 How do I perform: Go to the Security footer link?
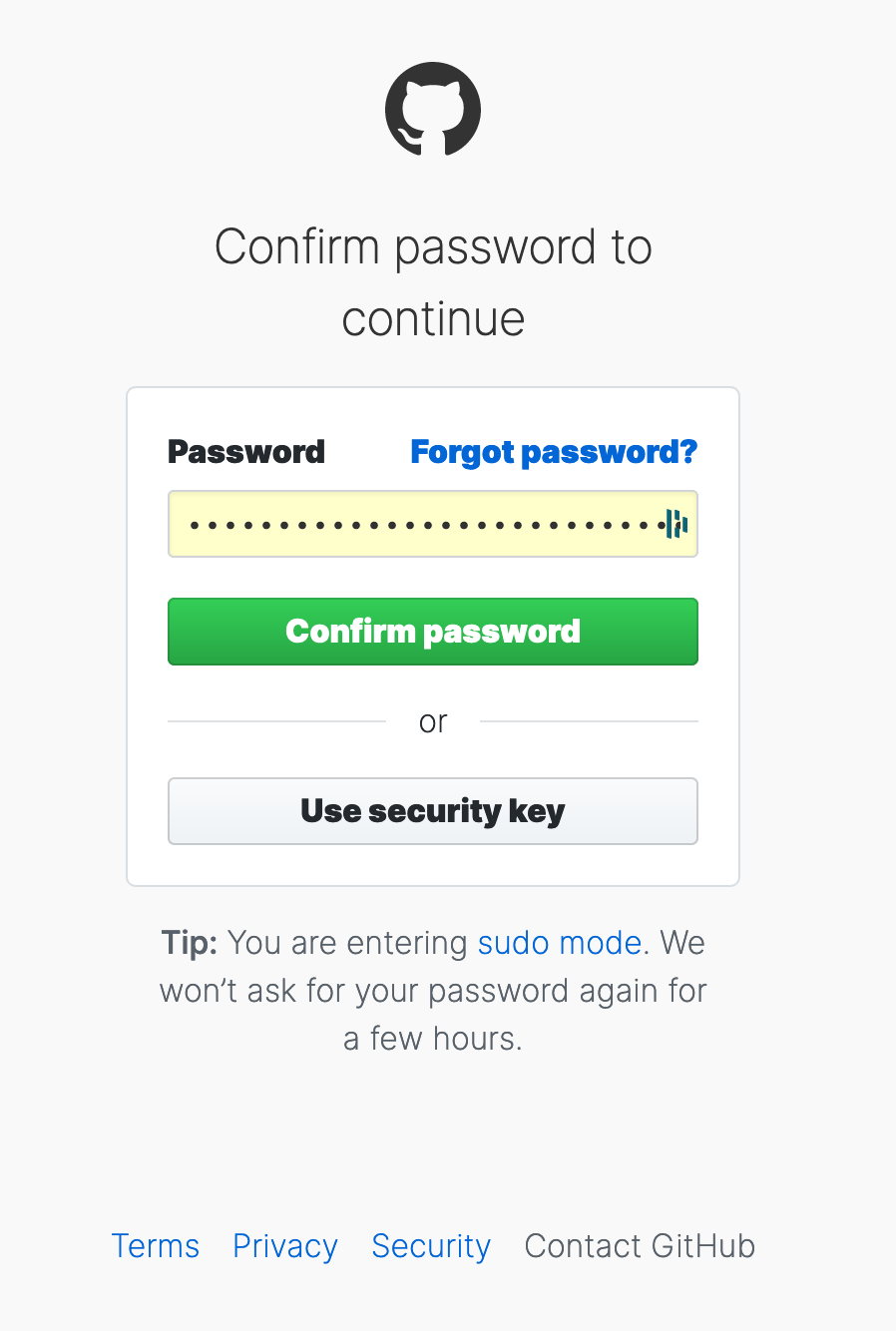pyautogui.click(x=431, y=1246)
